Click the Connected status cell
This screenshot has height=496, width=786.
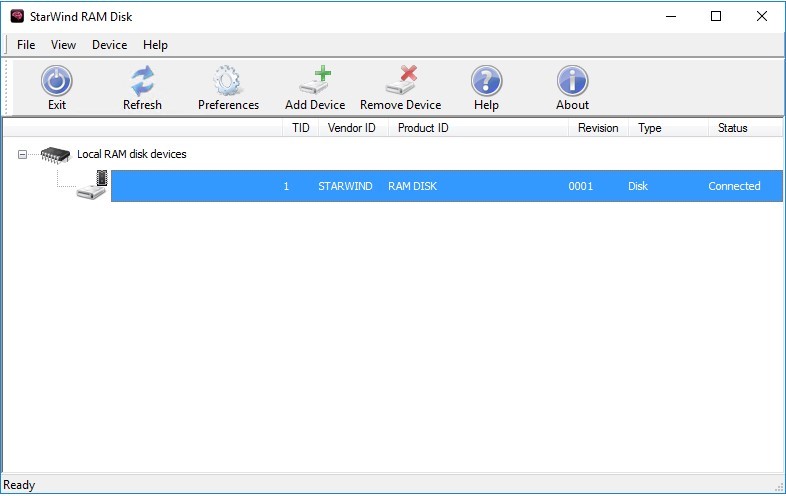pos(734,186)
